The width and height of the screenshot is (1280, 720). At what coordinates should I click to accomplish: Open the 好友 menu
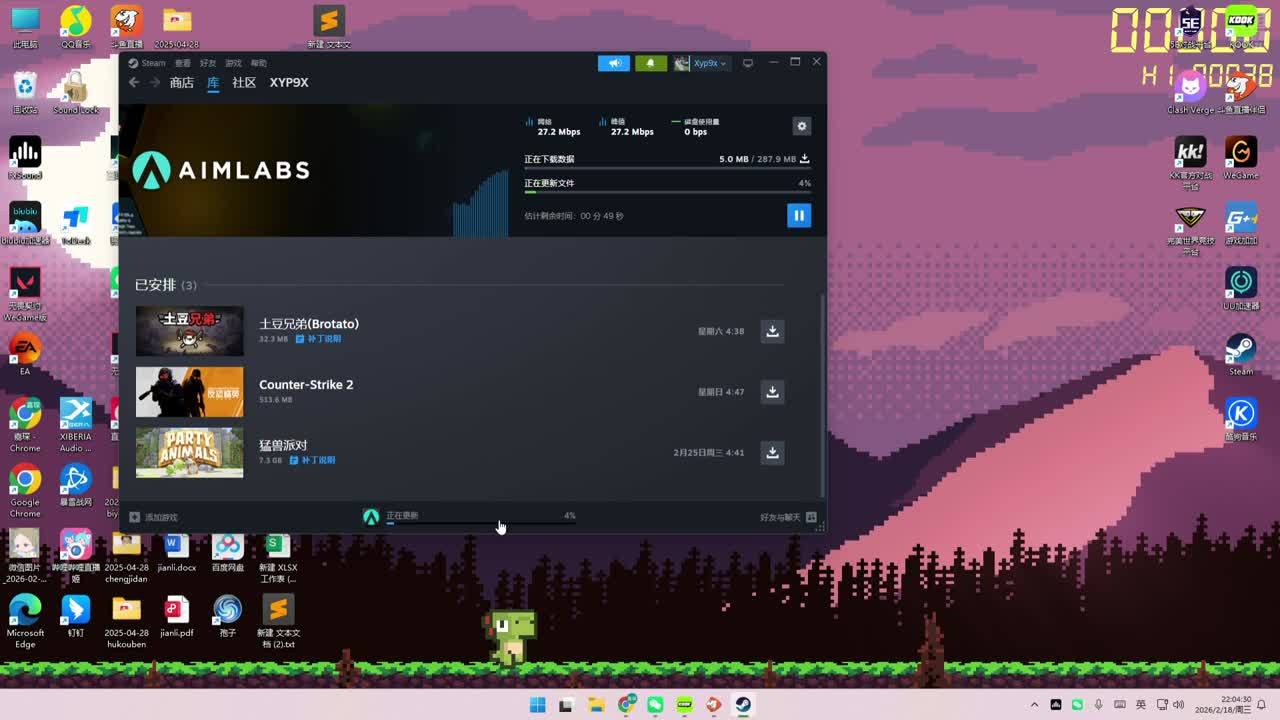(x=208, y=63)
